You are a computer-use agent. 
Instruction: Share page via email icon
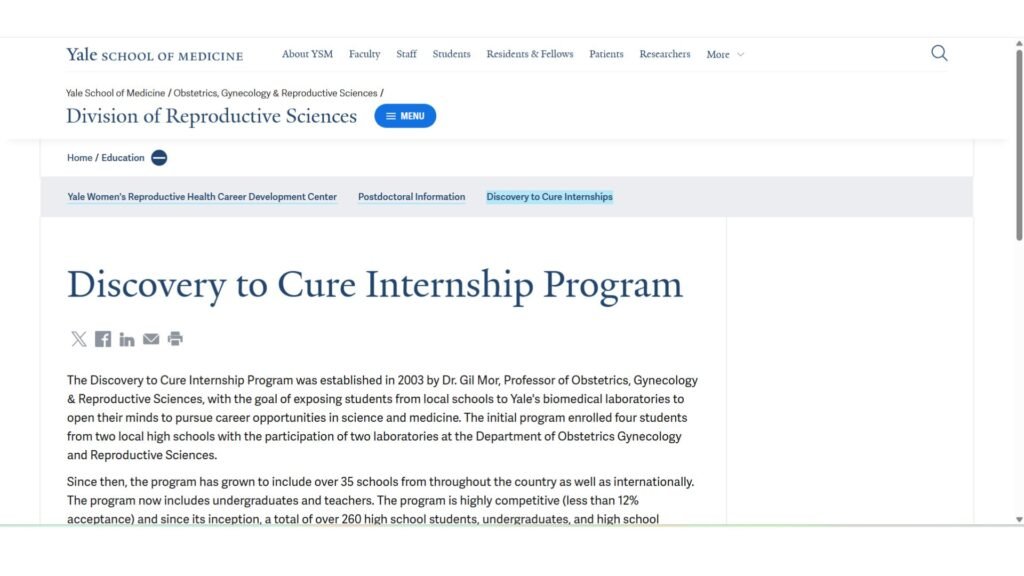[x=151, y=339]
